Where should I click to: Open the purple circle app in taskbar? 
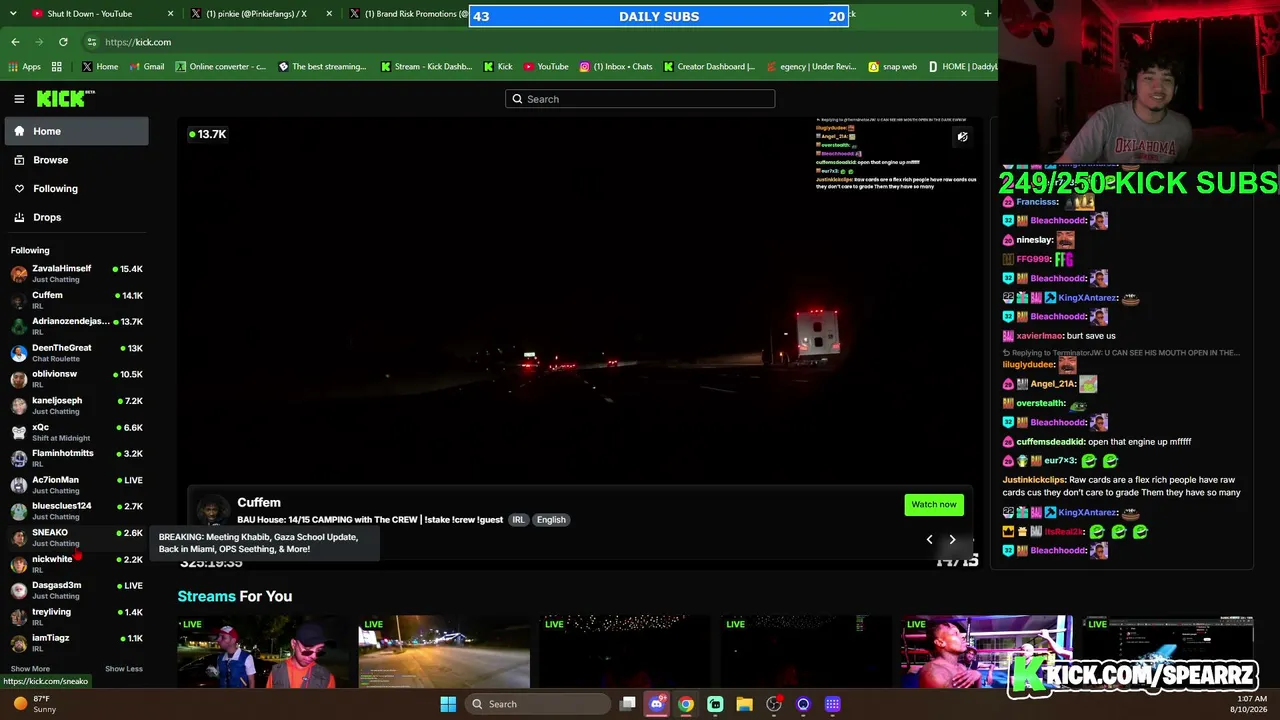[803, 704]
